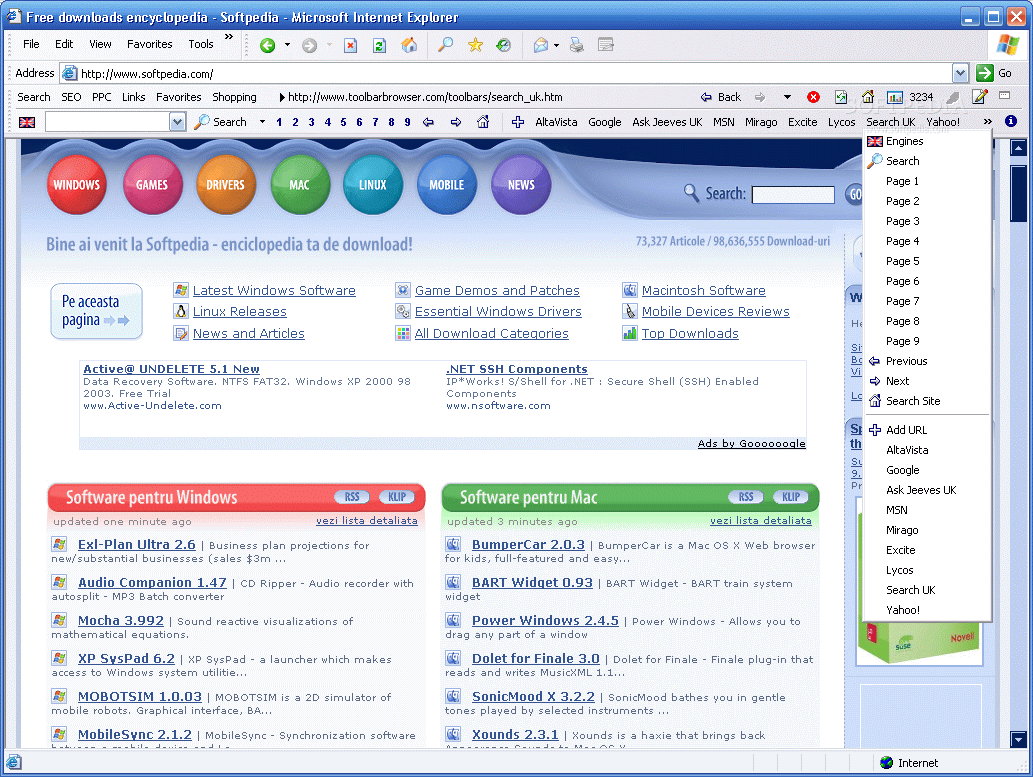Open History icon in toolbar
The height and width of the screenshot is (777, 1033).
(504, 45)
